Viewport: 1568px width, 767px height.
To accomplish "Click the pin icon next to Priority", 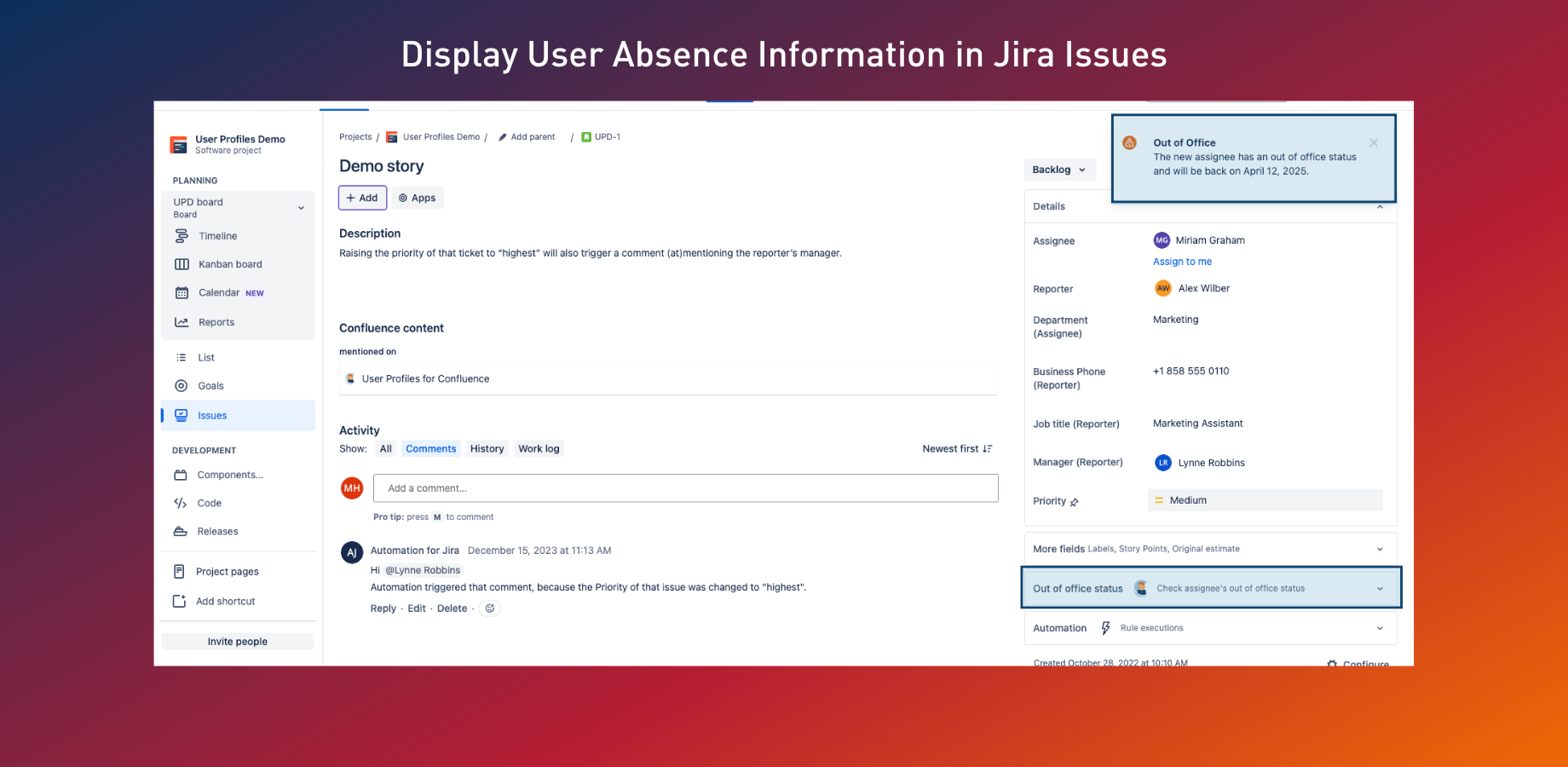I will [x=1075, y=502].
